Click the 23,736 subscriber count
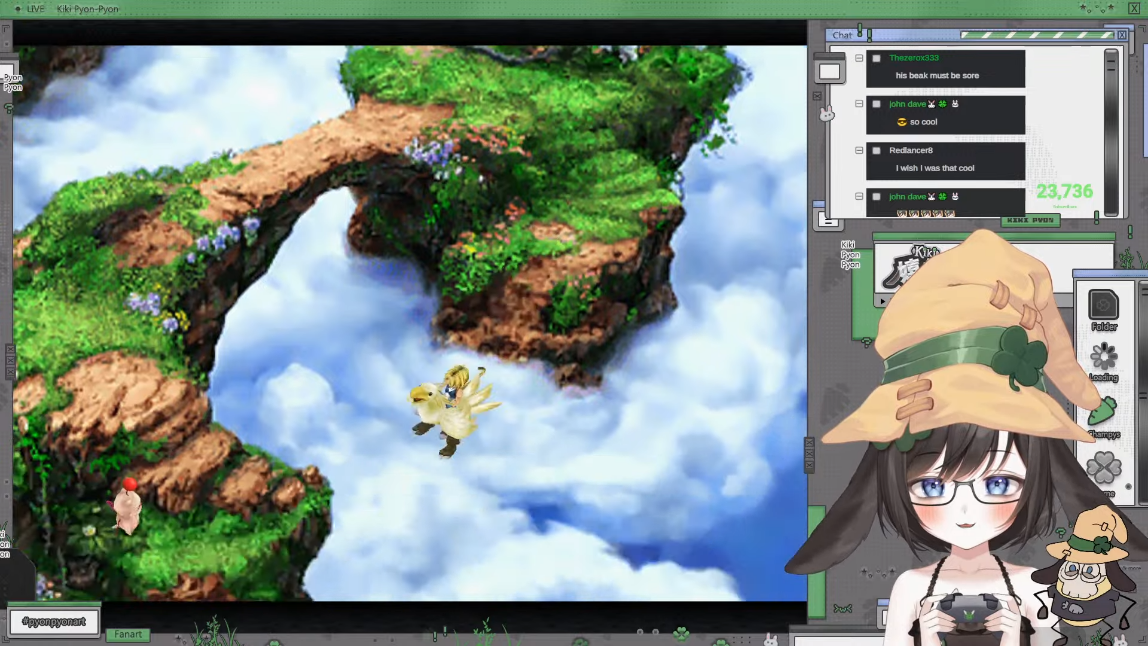 [1065, 192]
